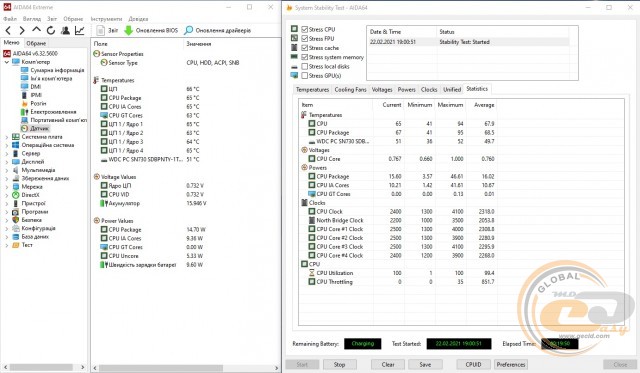Expand the Операційна система node

click(x=7, y=145)
